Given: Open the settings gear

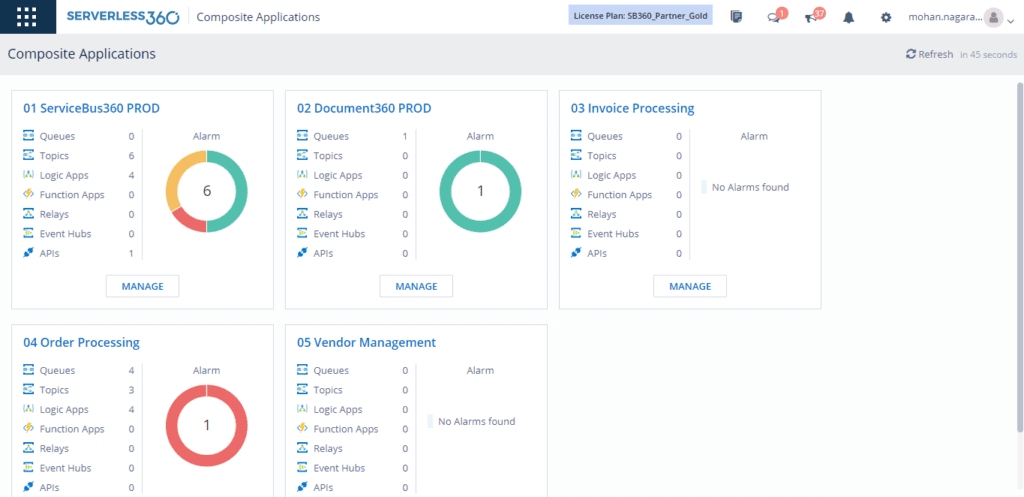Looking at the screenshot, I should (885, 17).
